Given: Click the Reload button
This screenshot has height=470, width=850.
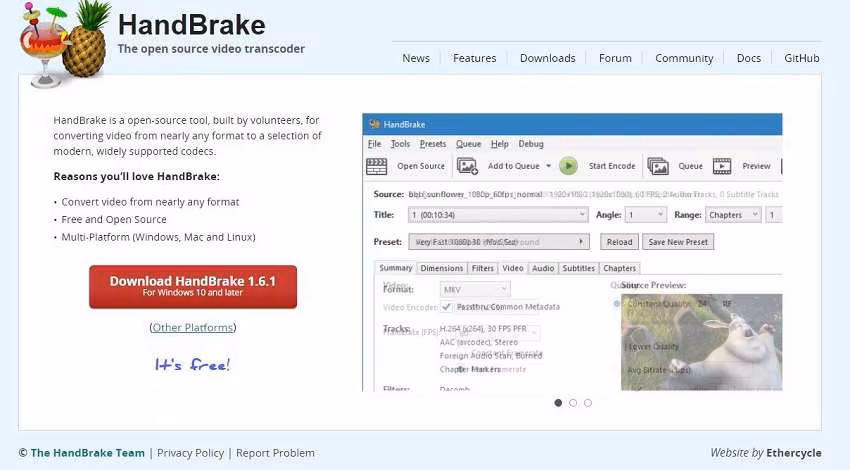Looking at the screenshot, I should coord(619,242).
